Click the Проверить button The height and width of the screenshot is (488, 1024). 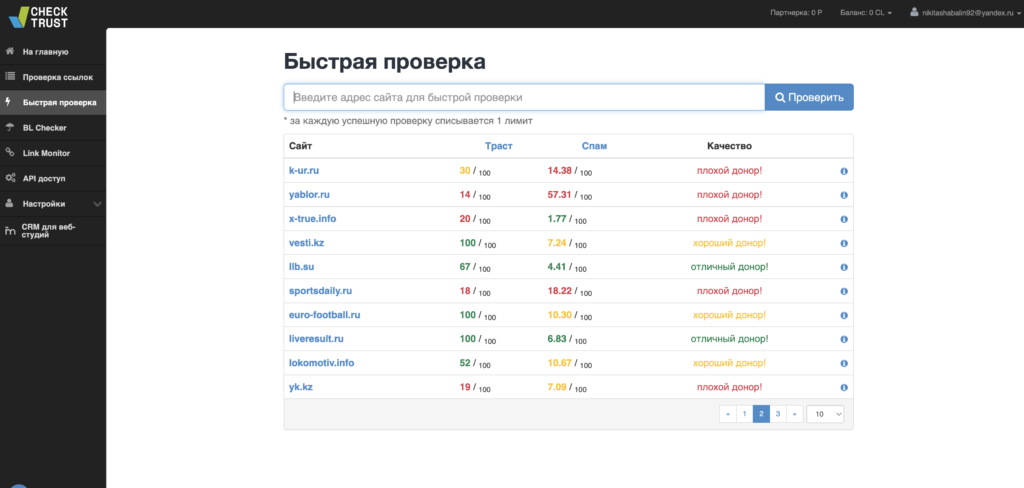pyautogui.click(x=809, y=97)
